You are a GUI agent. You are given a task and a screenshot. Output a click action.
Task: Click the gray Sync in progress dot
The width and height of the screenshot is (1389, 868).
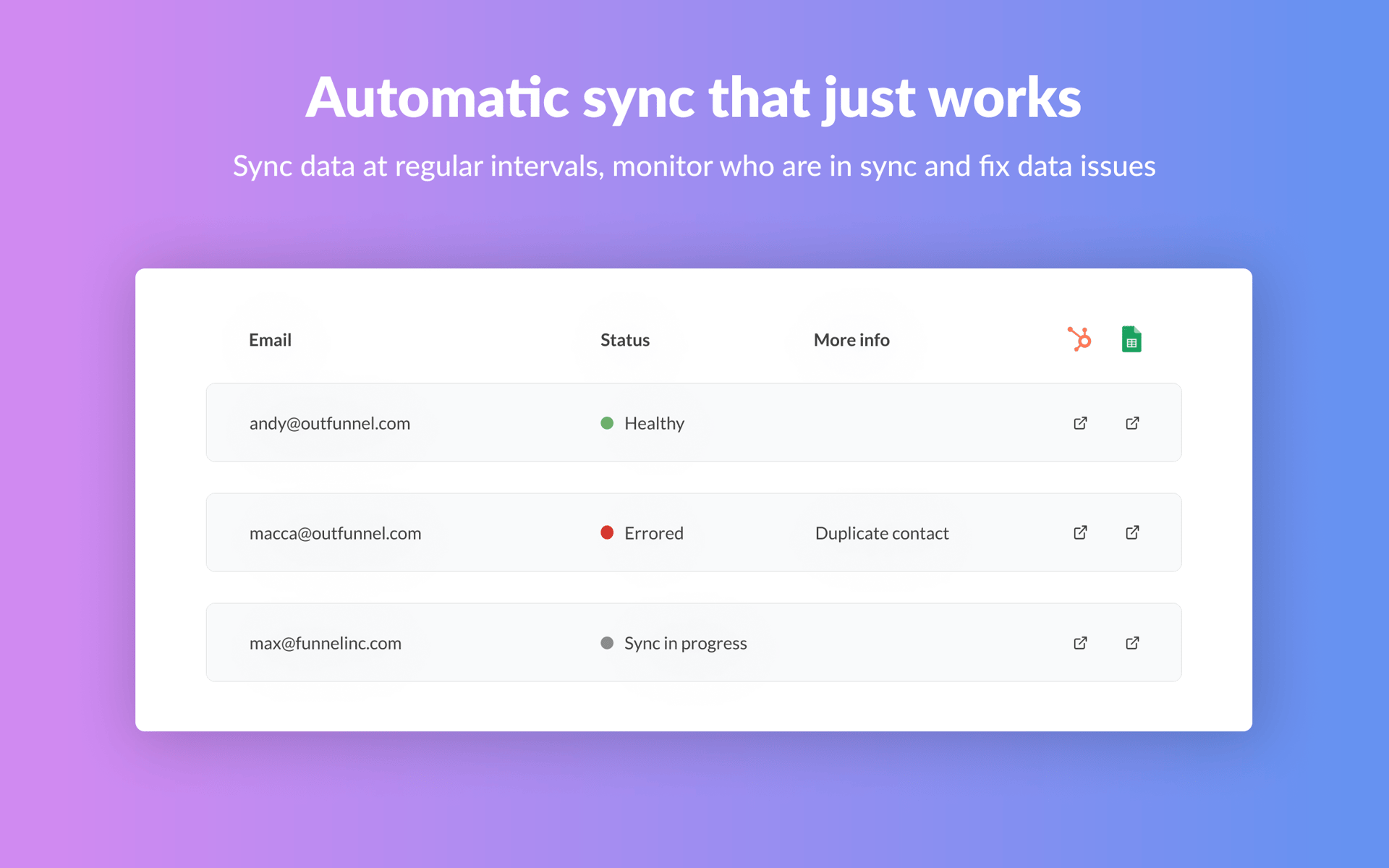(608, 642)
